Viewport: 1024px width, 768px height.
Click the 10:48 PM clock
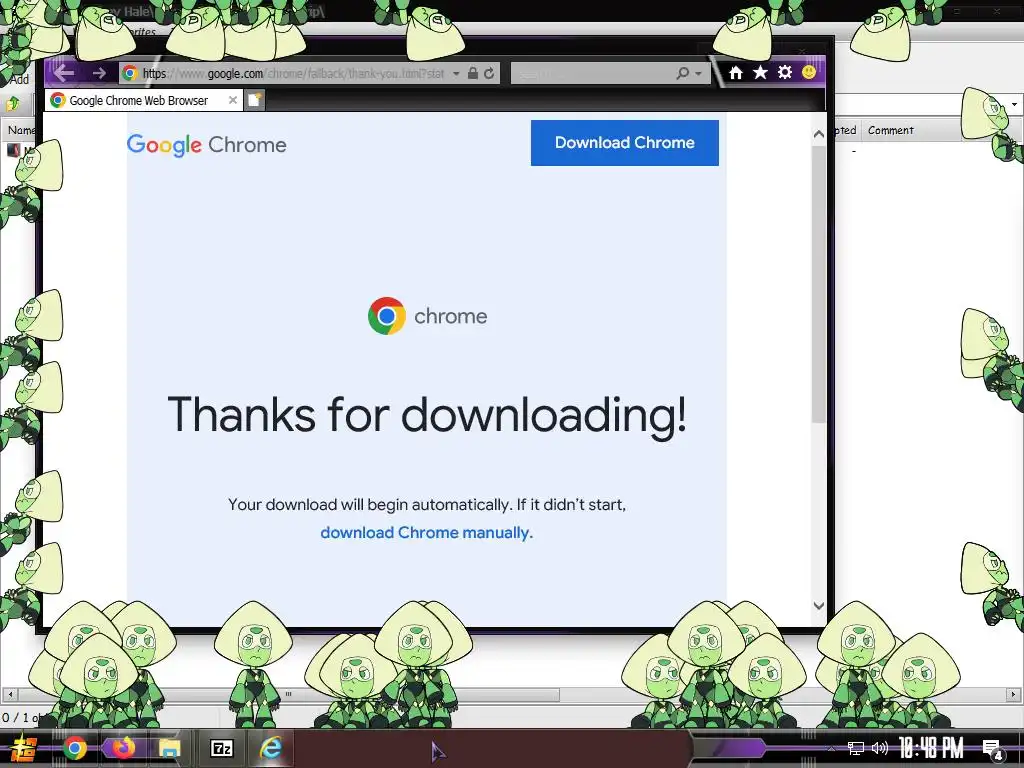tap(931, 748)
